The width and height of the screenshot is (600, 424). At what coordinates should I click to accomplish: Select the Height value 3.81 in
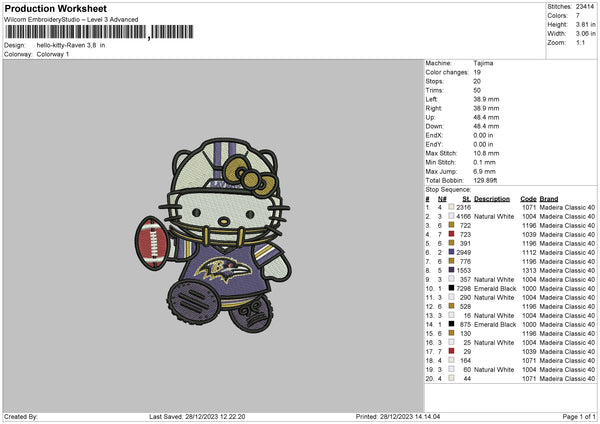pos(585,24)
